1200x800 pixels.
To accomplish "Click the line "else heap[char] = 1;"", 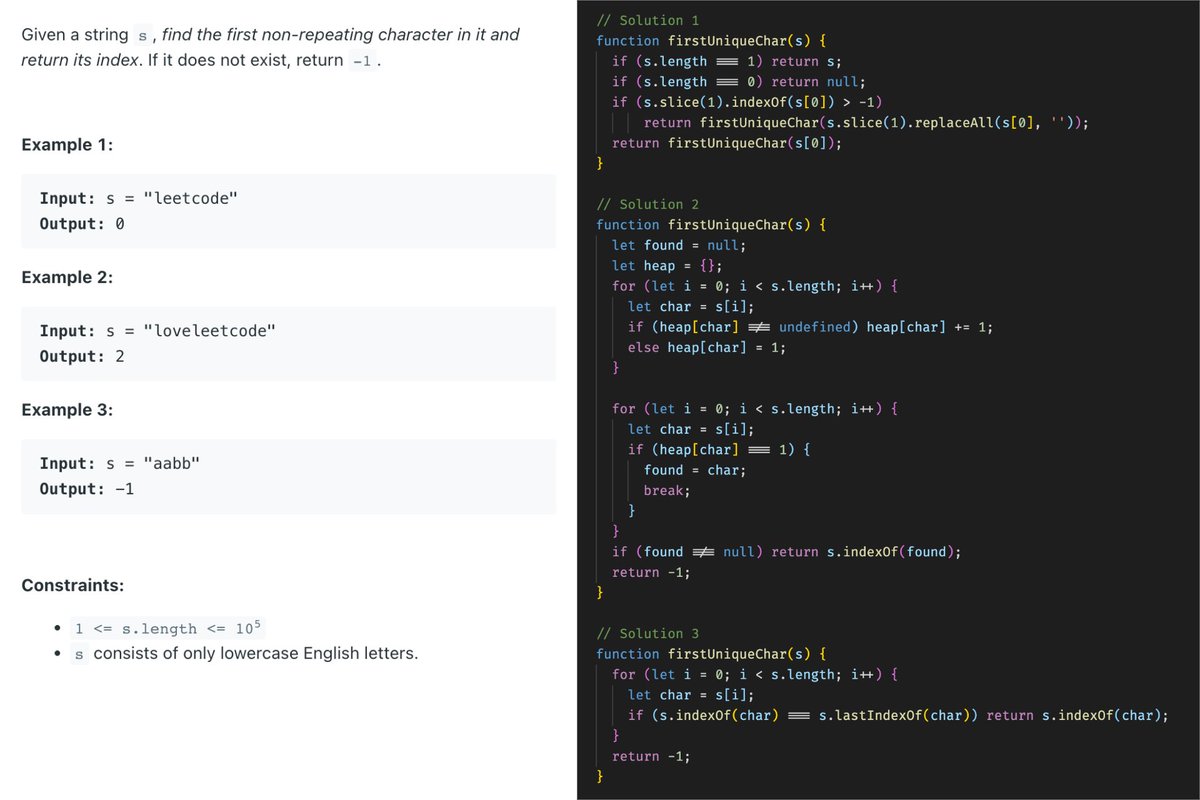I will 707,347.
